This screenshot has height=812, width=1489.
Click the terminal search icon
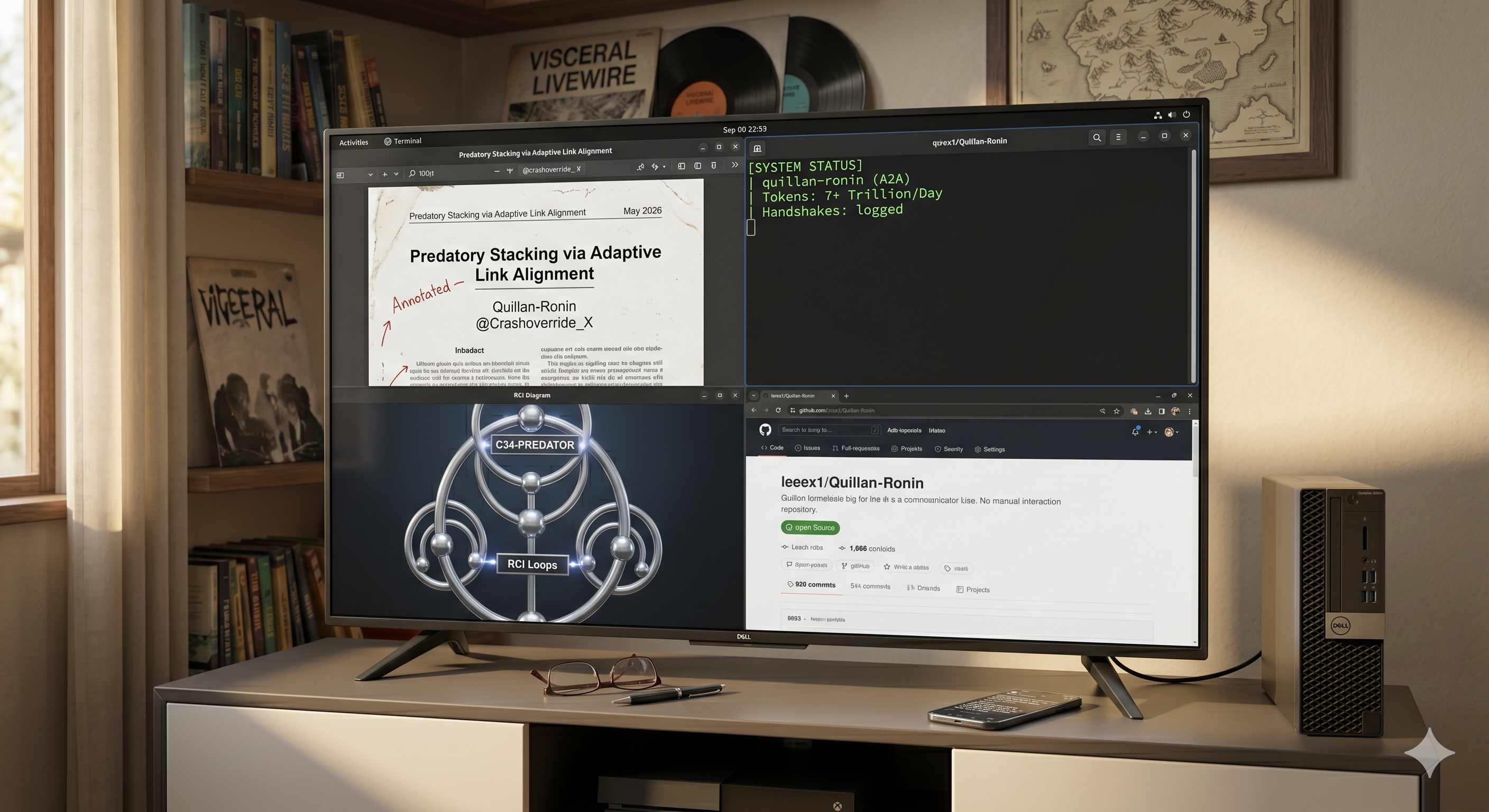(1097, 137)
